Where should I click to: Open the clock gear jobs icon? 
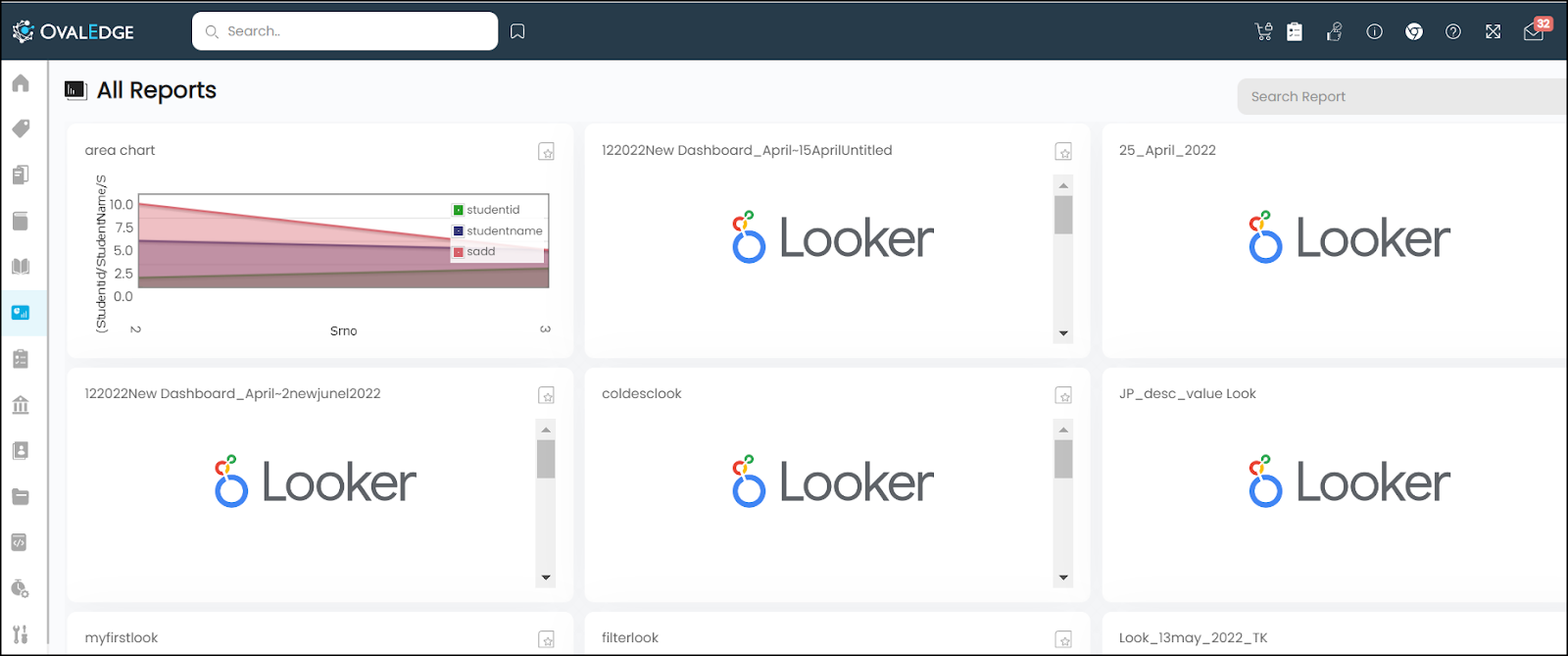21,588
